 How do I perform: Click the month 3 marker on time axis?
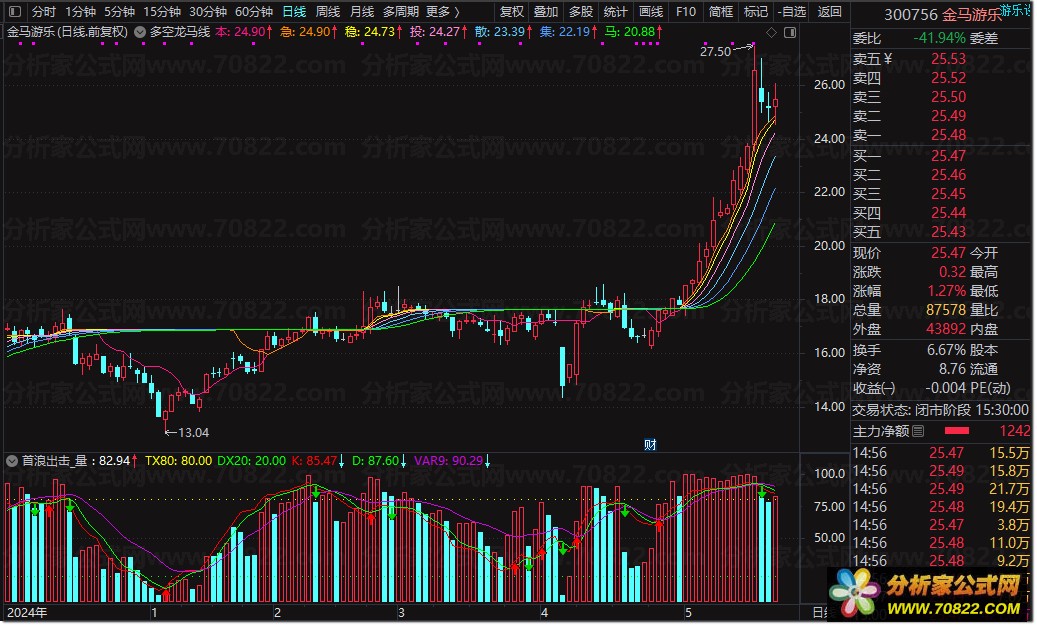point(401,613)
